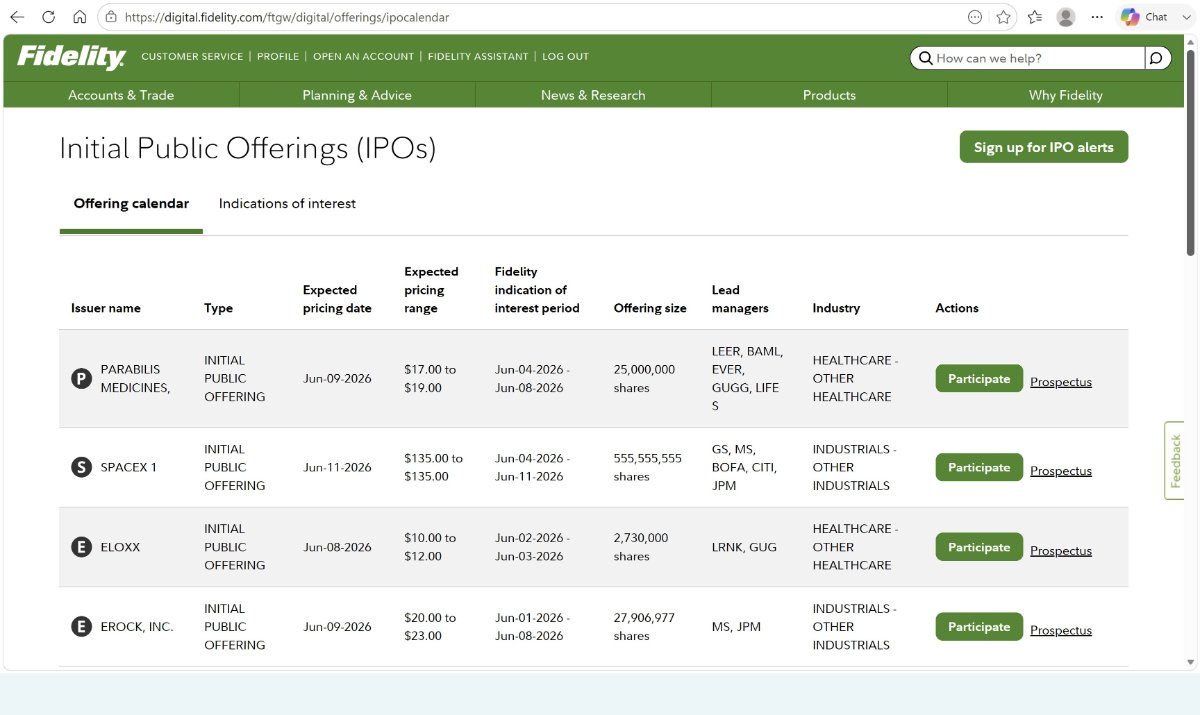
Task: Open the SpaceX 1 prospectus
Action: click(x=1061, y=471)
